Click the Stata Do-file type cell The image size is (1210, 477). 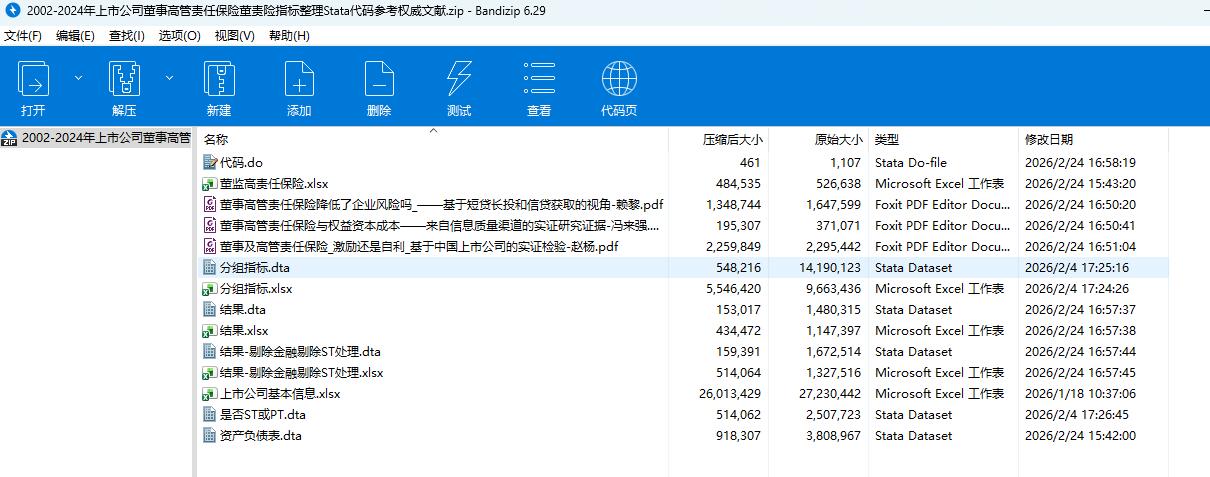tap(911, 162)
